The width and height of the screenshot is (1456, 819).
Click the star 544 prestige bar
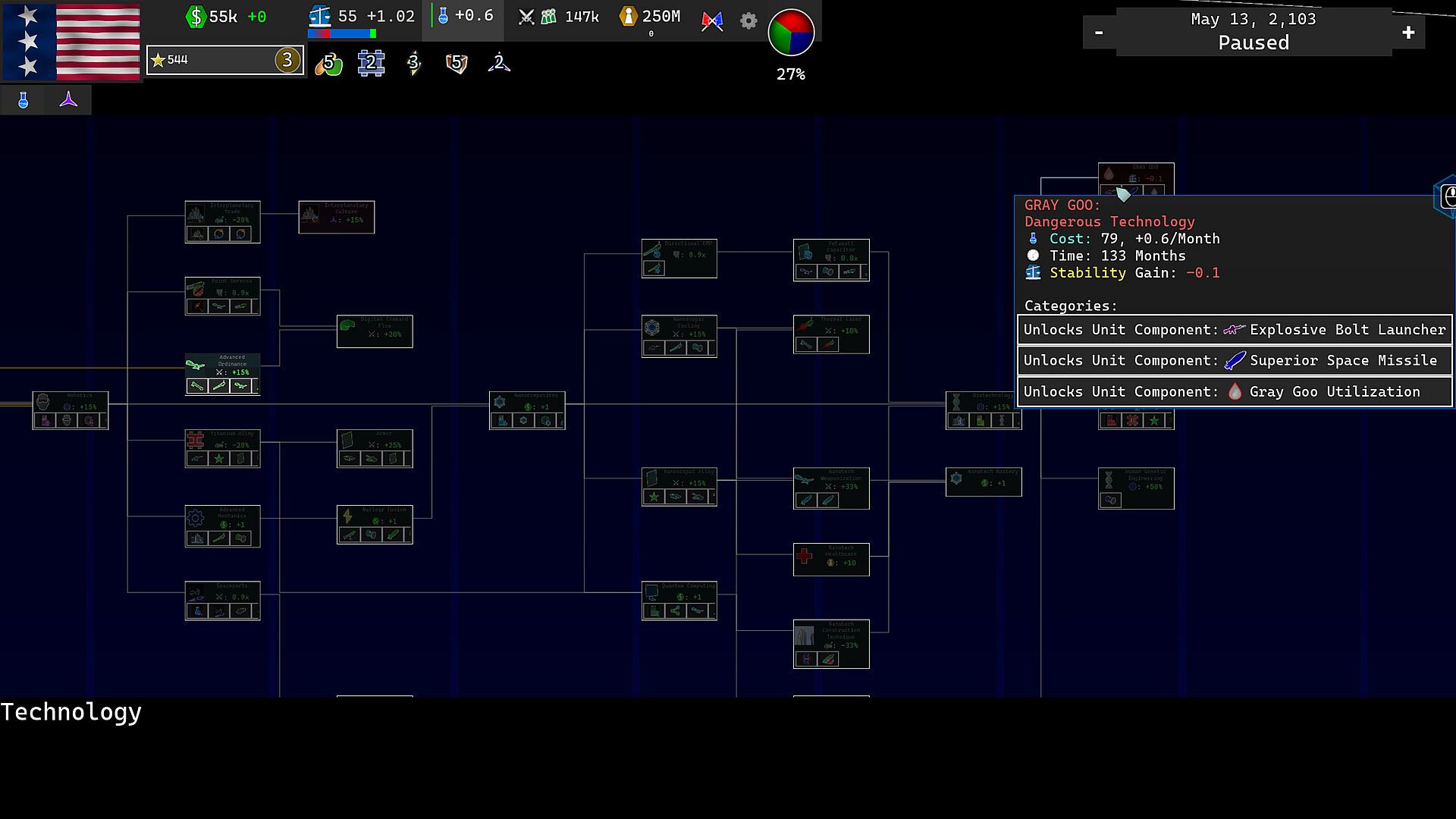[x=224, y=60]
